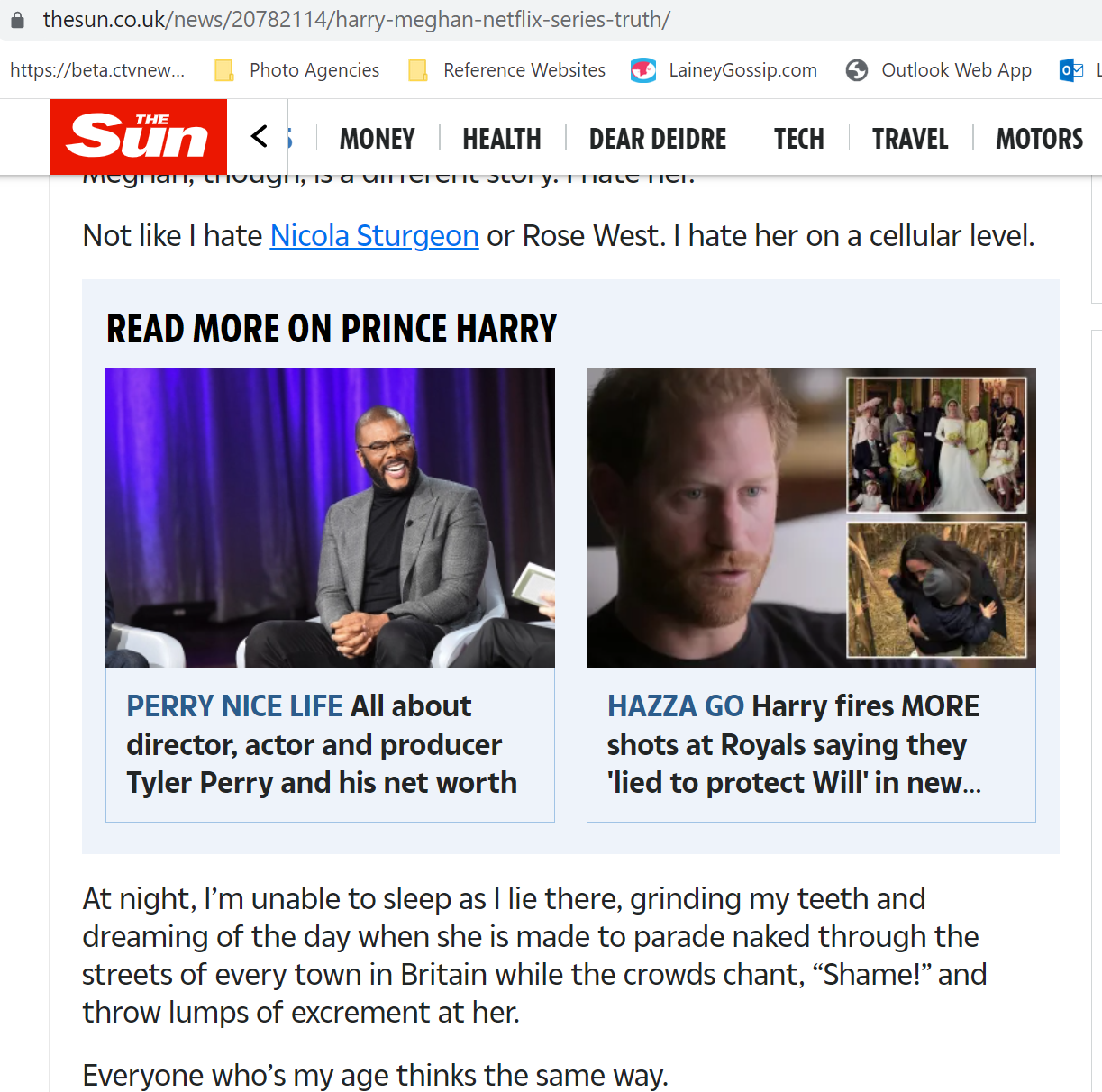Go to the TECH section
The width and height of the screenshot is (1102, 1092).
click(x=799, y=139)
